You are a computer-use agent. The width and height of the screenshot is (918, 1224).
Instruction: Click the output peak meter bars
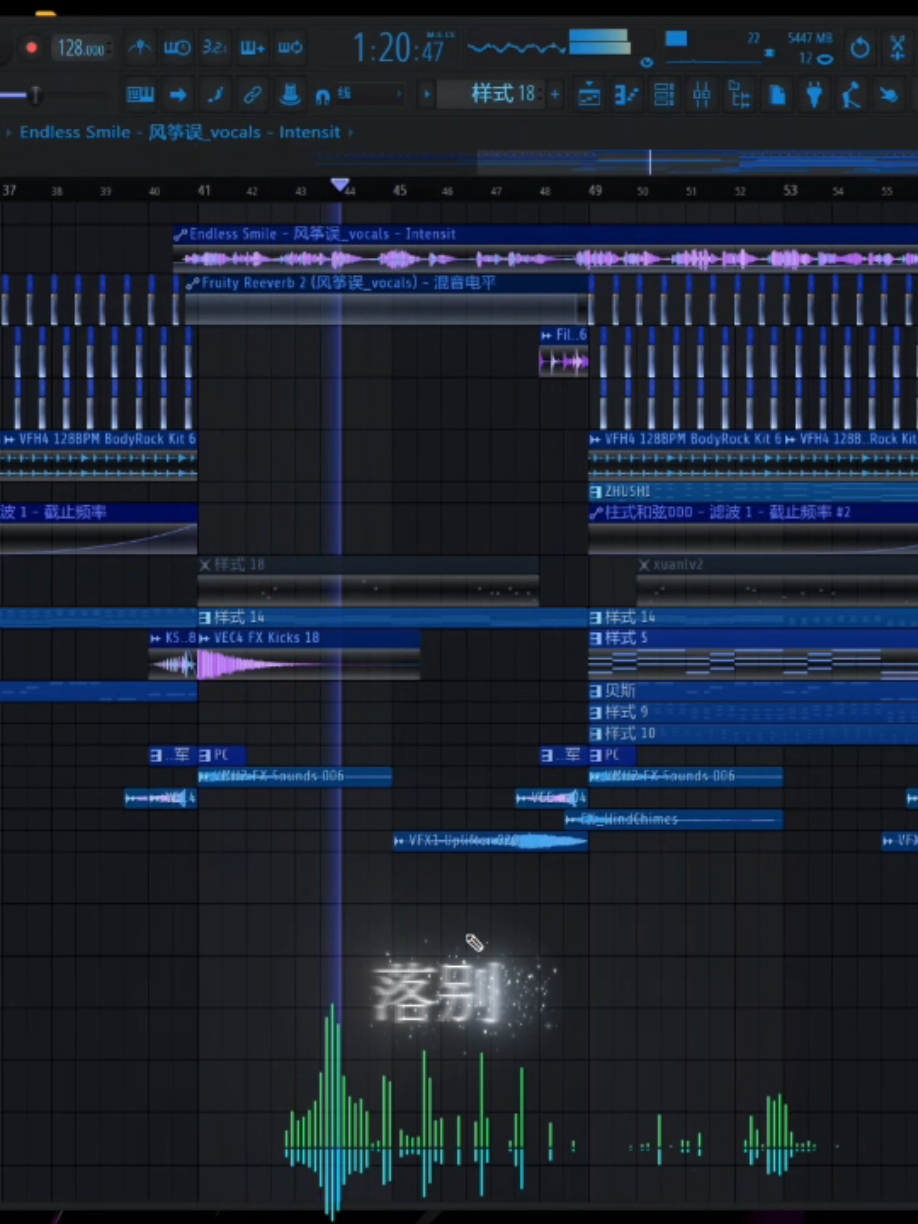click(x=599, y=42)
